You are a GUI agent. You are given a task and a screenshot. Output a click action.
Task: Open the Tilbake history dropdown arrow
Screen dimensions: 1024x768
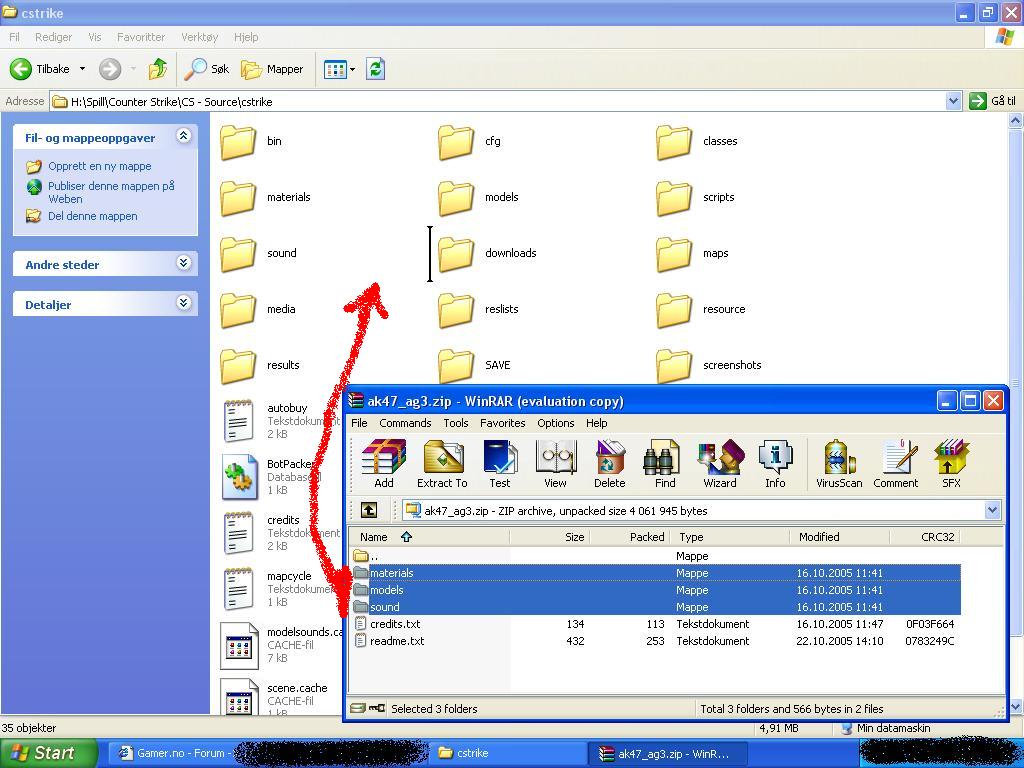tap(82, 69)
